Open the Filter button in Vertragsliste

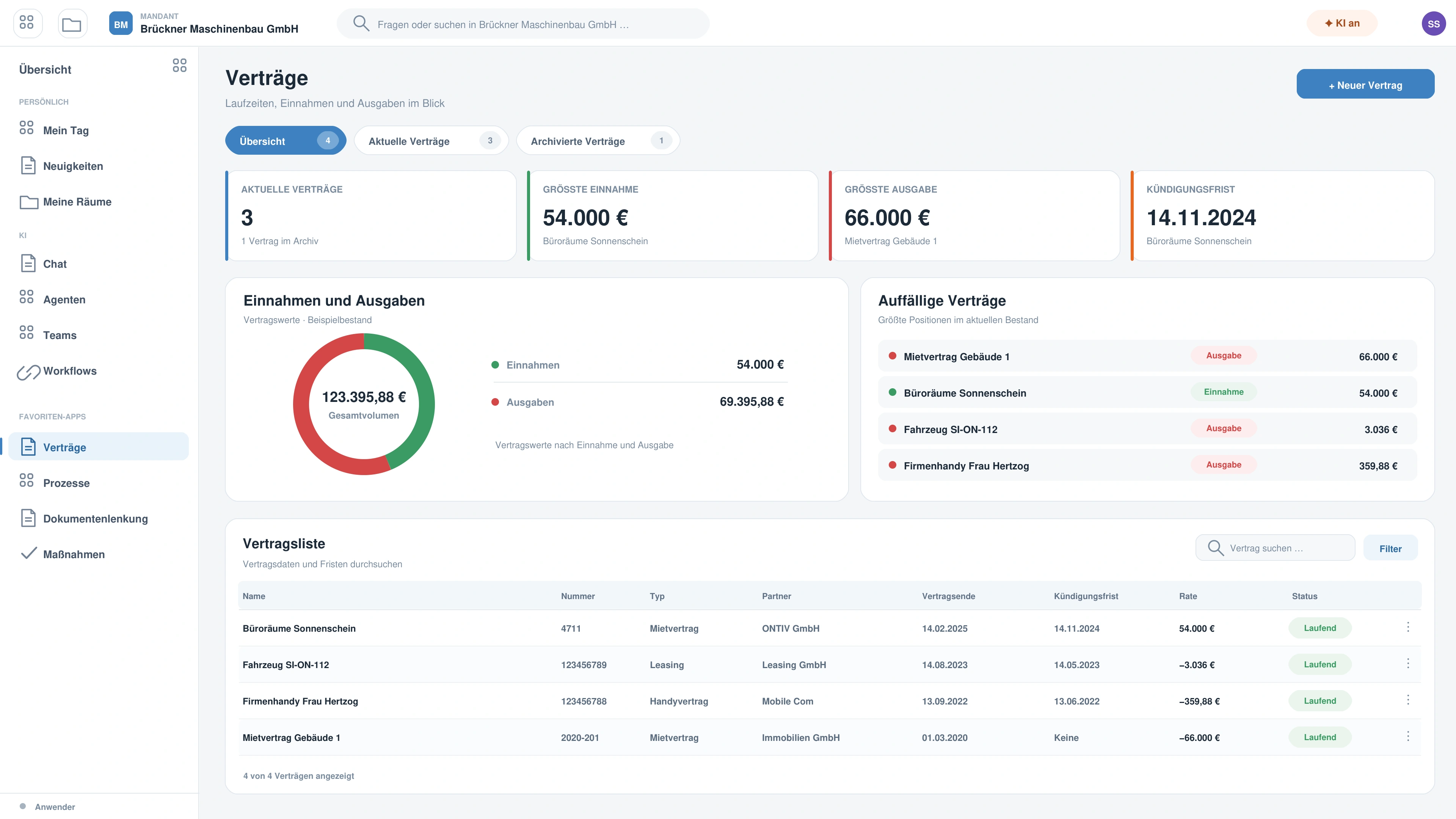1390,548
